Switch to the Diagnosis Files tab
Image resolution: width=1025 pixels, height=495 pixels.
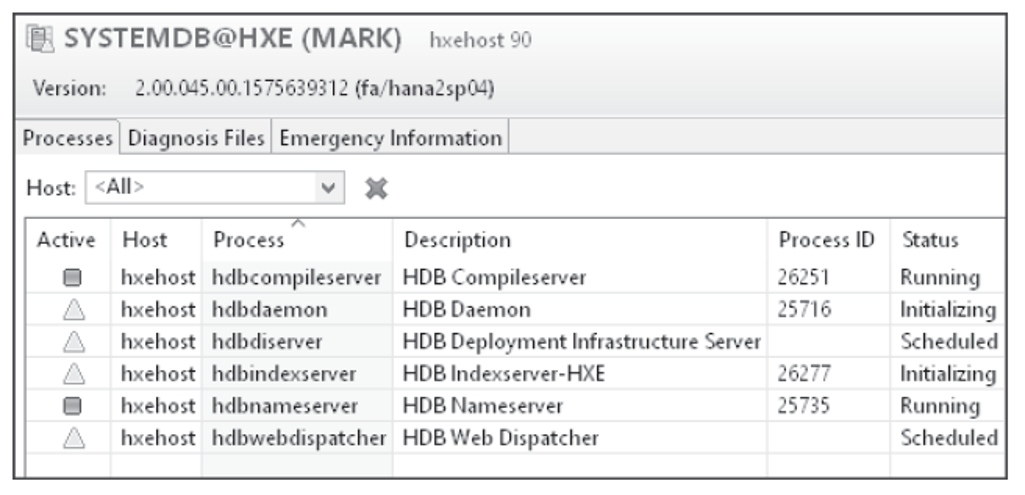pyautogui.click(x=195, y=138)
